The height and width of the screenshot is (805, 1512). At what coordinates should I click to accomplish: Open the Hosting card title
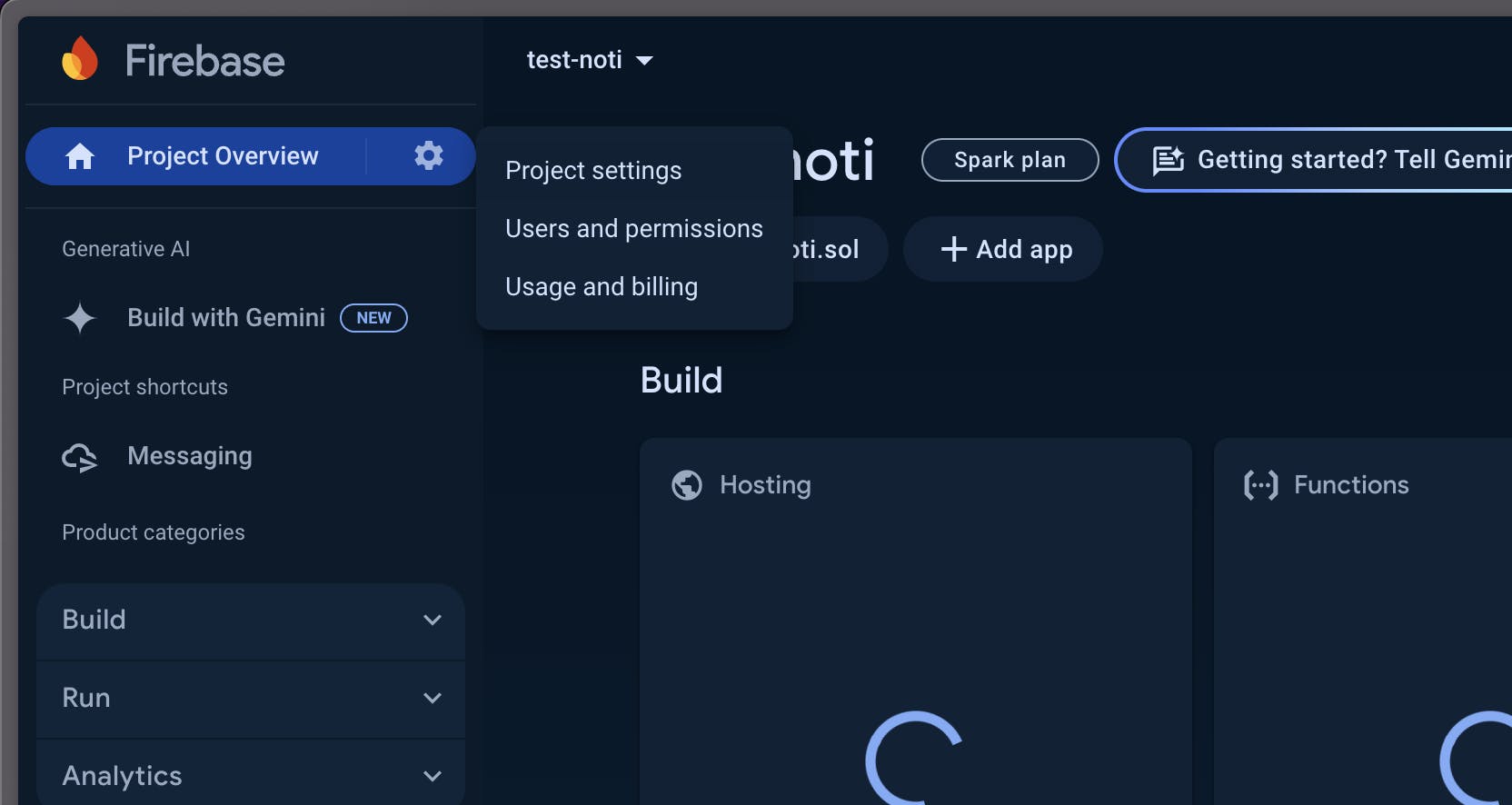tap(765, 485)
